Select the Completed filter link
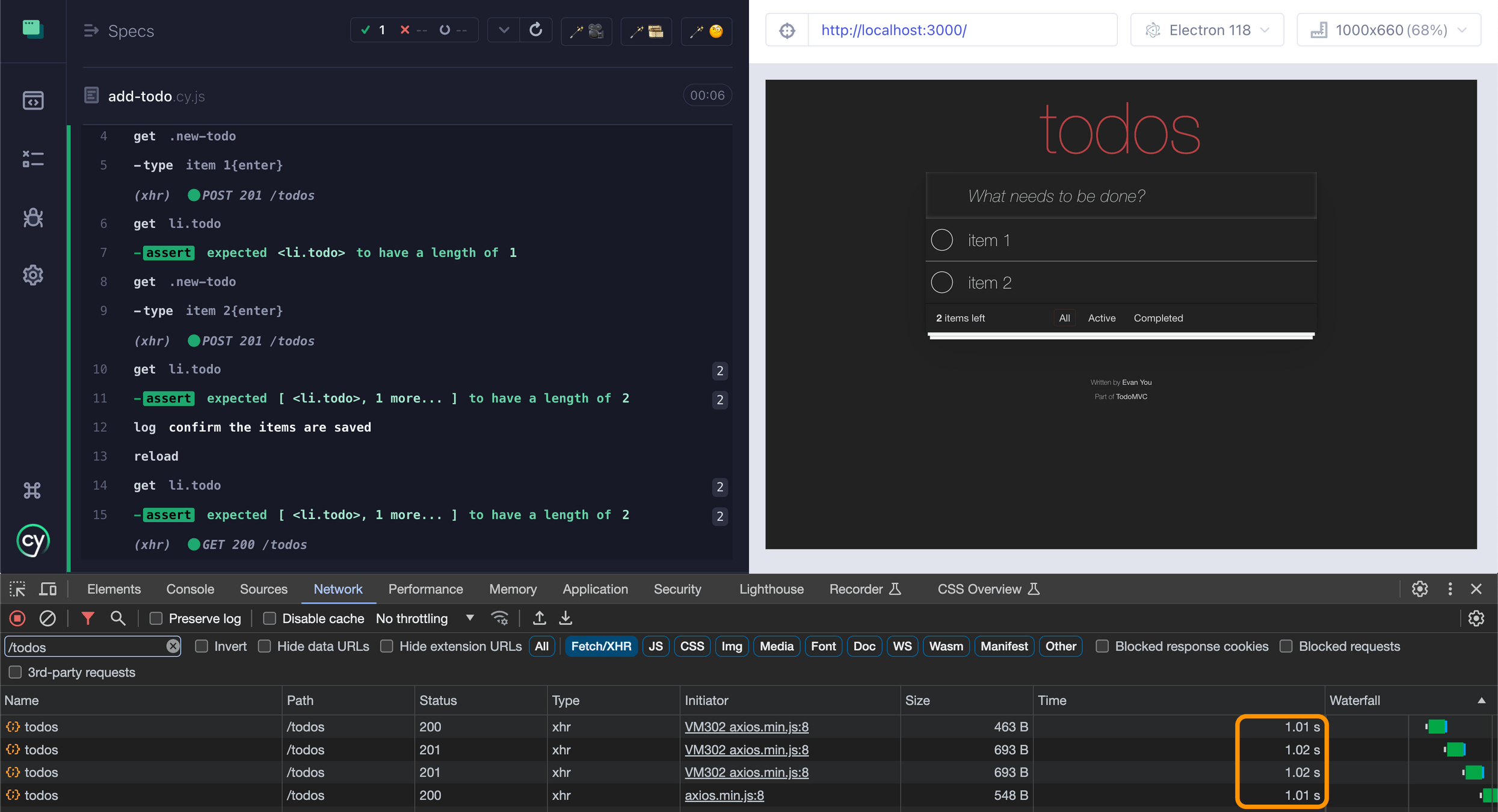This screenshot has height=812, width=1498. point(1158,318)
